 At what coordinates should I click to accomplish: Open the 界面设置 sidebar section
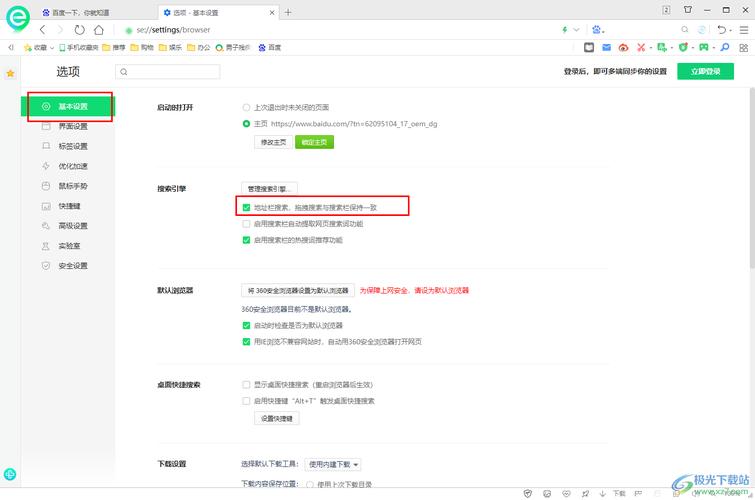(x=67, y=126)
